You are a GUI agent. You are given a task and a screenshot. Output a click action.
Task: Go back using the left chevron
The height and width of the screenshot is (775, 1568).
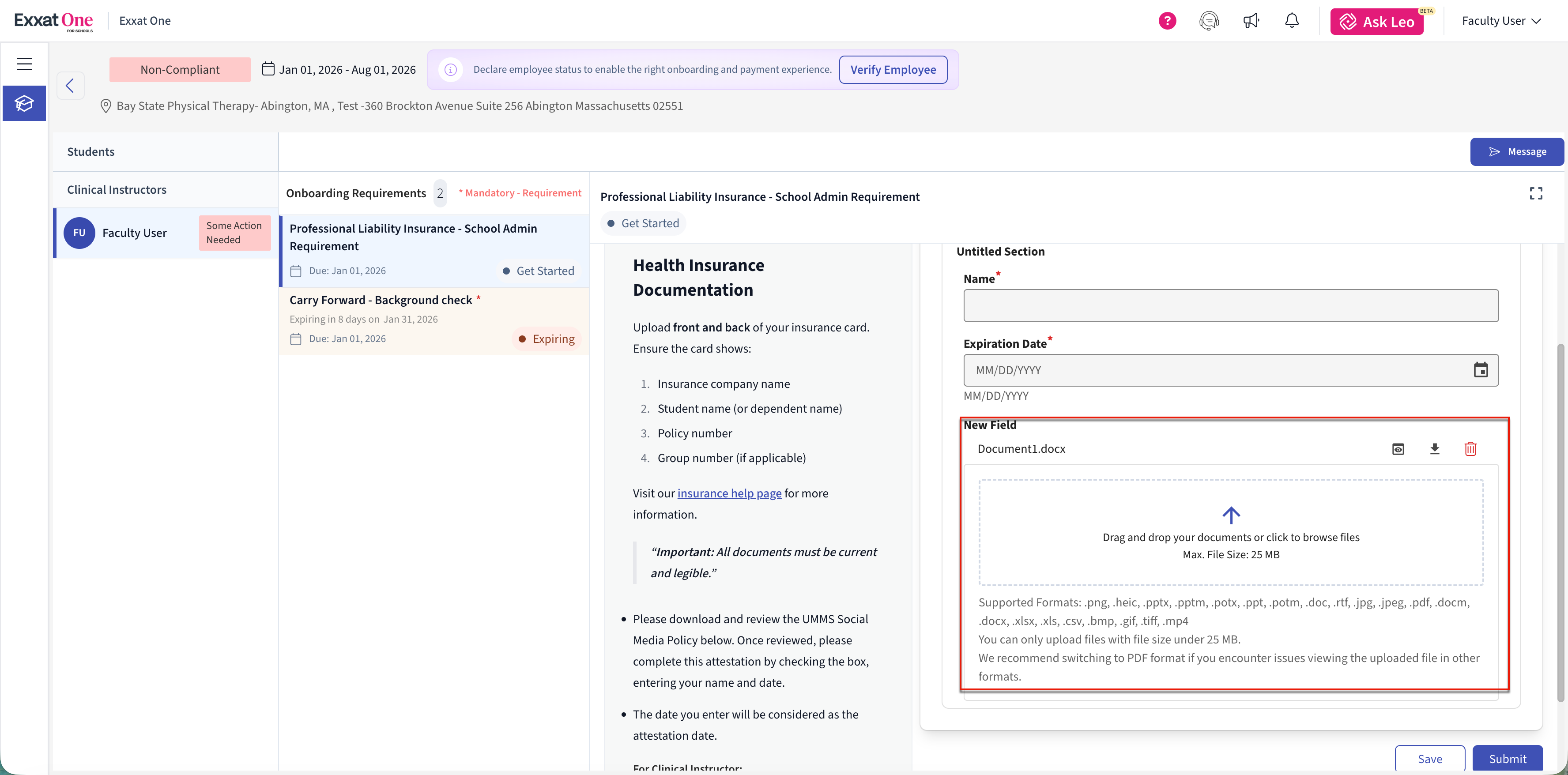point(70,85)
